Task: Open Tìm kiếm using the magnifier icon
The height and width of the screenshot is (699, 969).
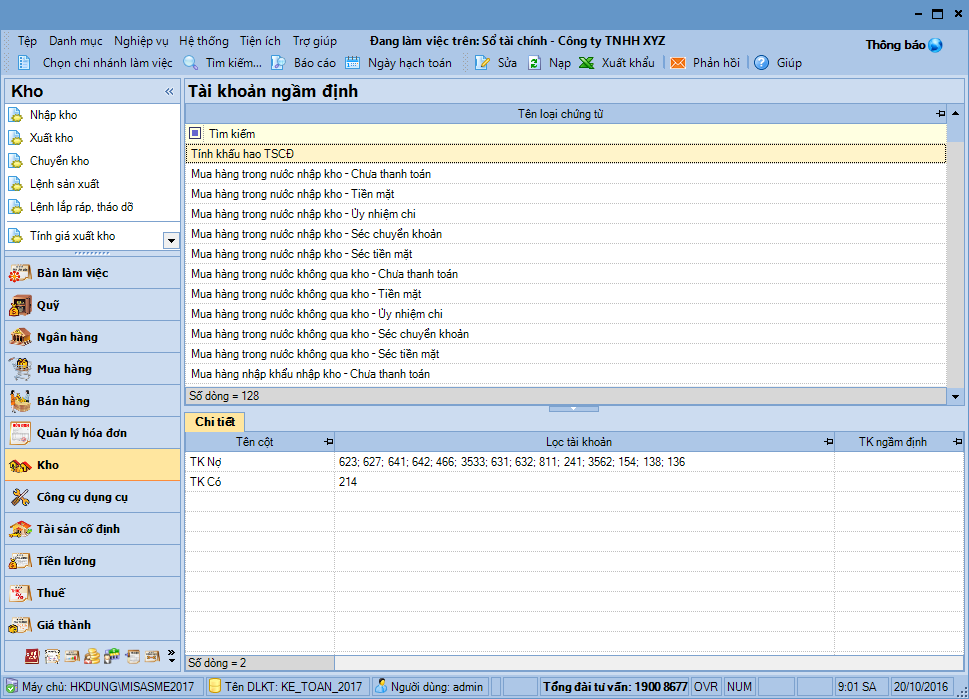Action: (191, 63)
